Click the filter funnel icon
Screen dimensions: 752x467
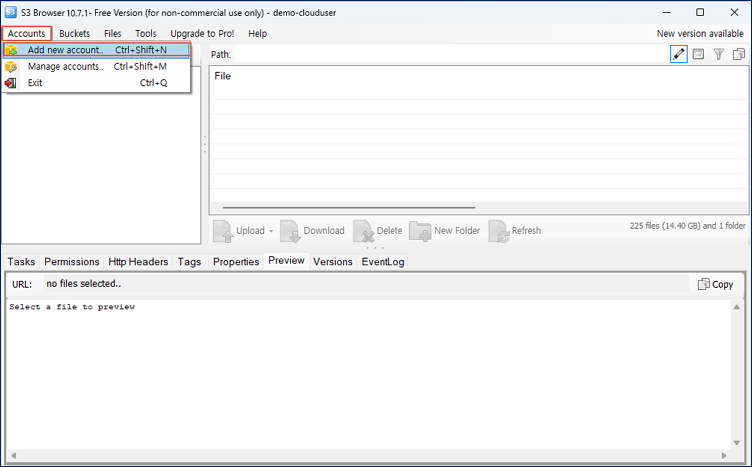[x=719, y=54]
